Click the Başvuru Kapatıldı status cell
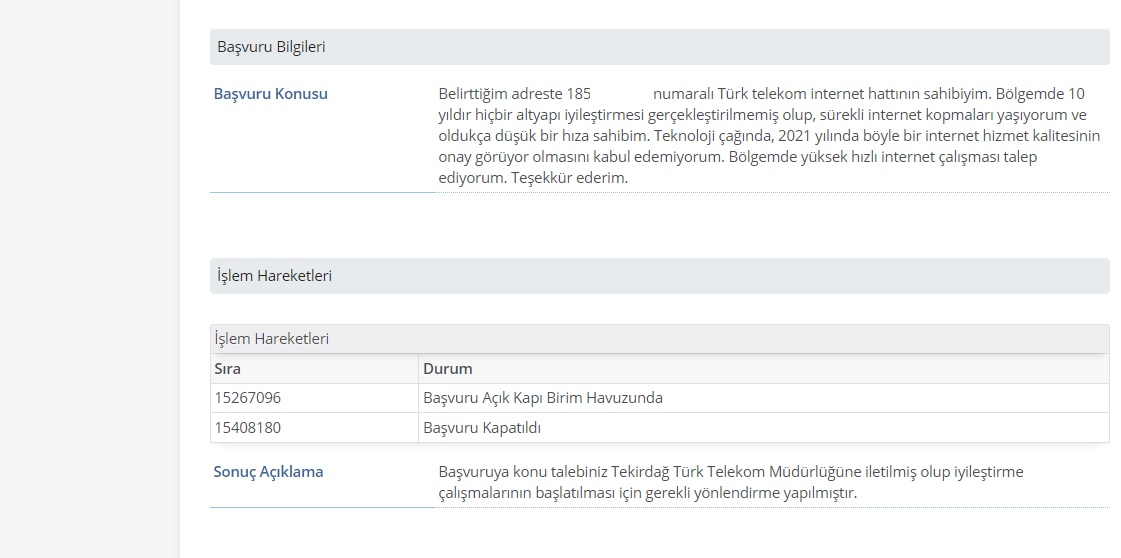The width and height of the screenshot is (1121, 558). (x=482, y=428)
